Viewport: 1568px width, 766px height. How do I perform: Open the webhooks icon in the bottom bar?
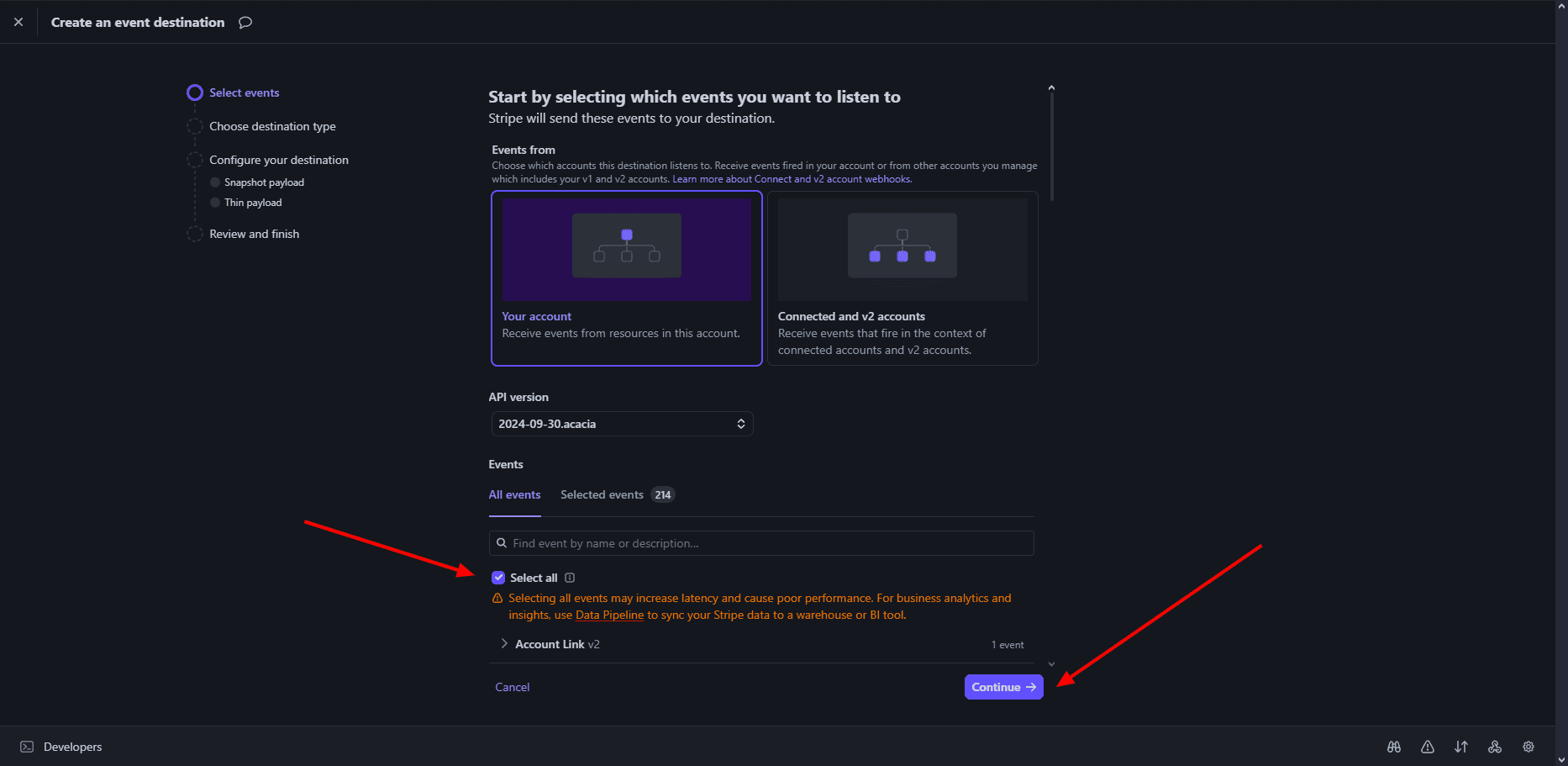click(x=1494, y=747)
